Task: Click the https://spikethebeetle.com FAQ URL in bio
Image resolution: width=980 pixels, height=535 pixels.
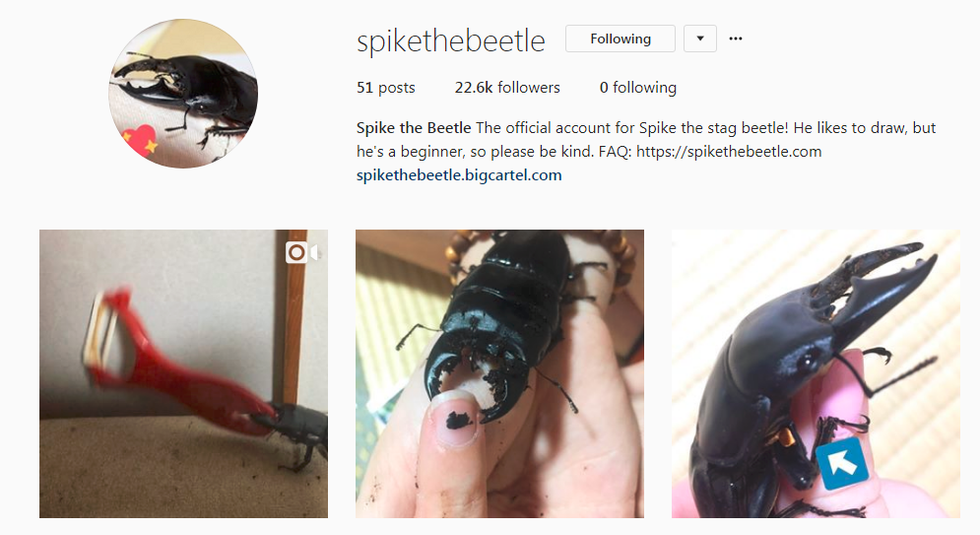Action: coord(729,151)
